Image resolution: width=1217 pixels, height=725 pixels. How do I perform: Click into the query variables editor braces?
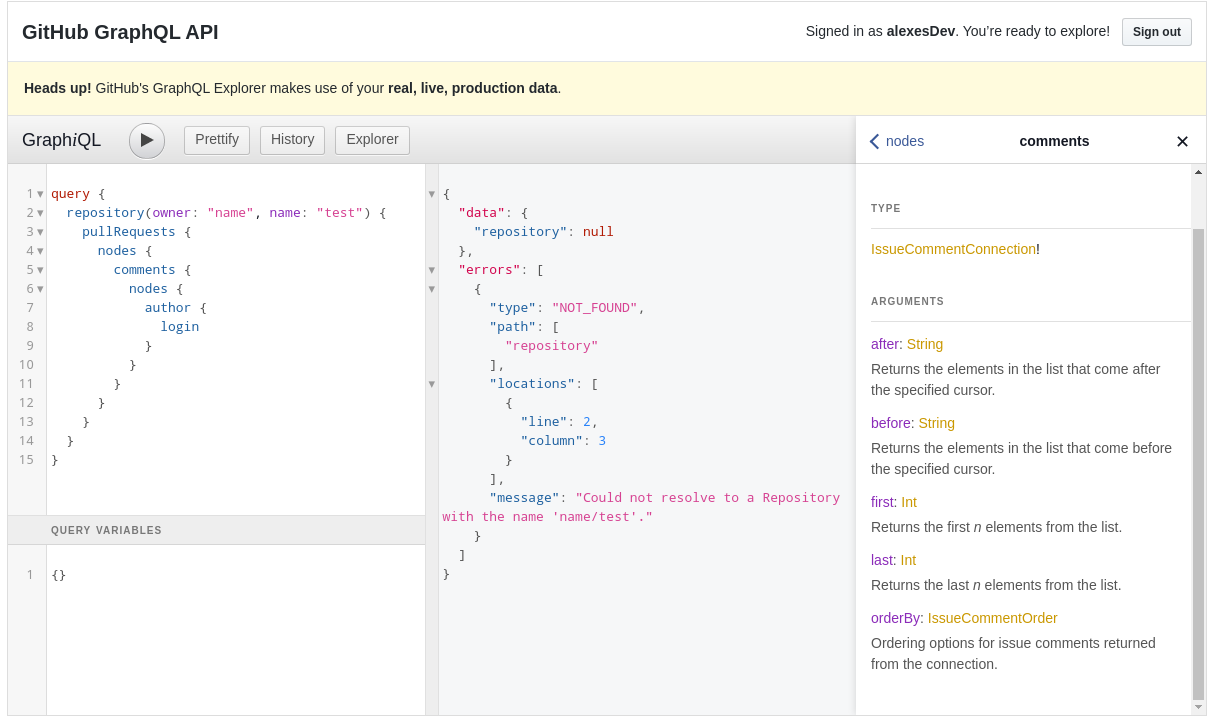click(x=59, y=575)
